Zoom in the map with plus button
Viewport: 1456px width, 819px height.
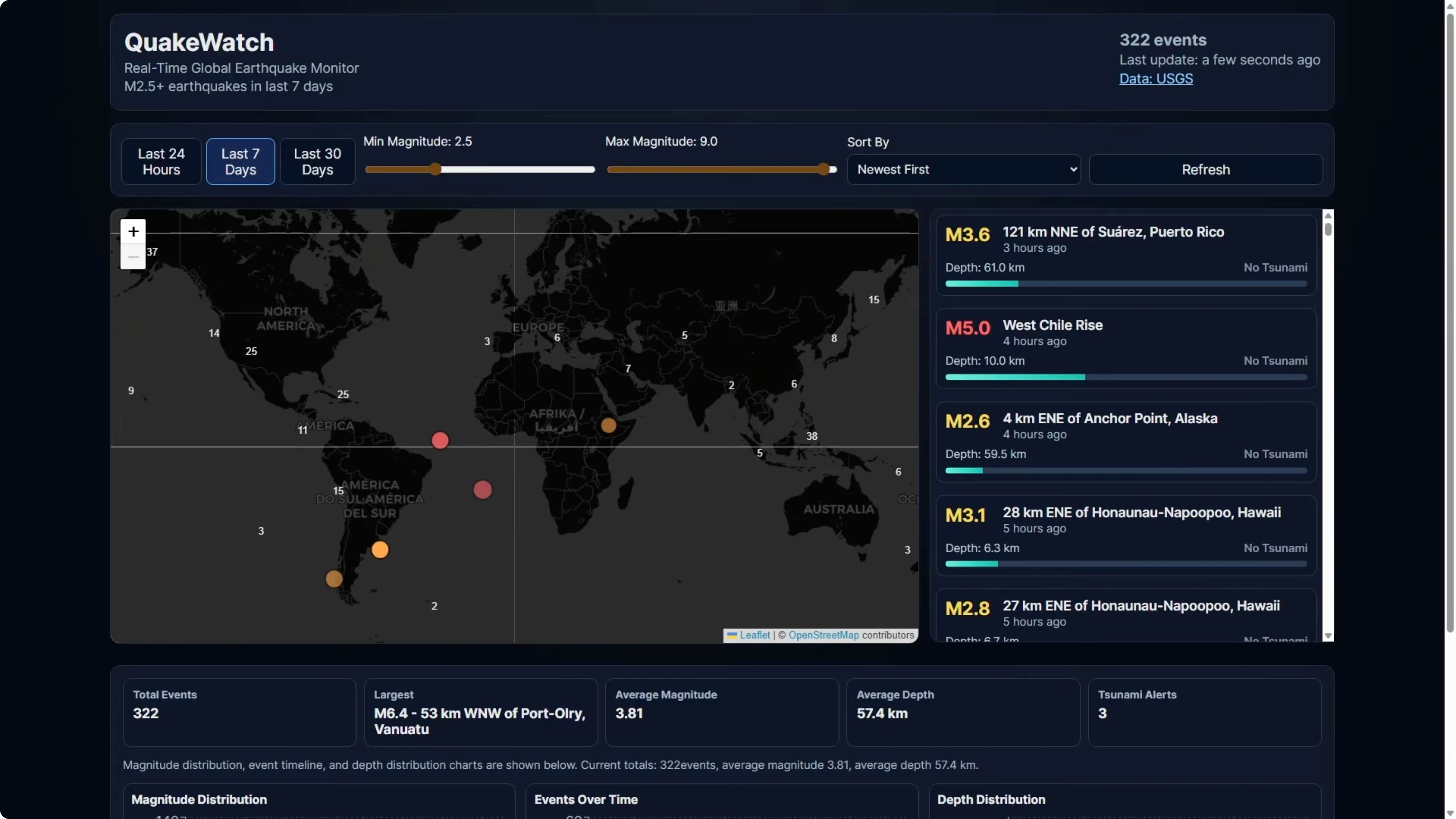tap(133, 232)
